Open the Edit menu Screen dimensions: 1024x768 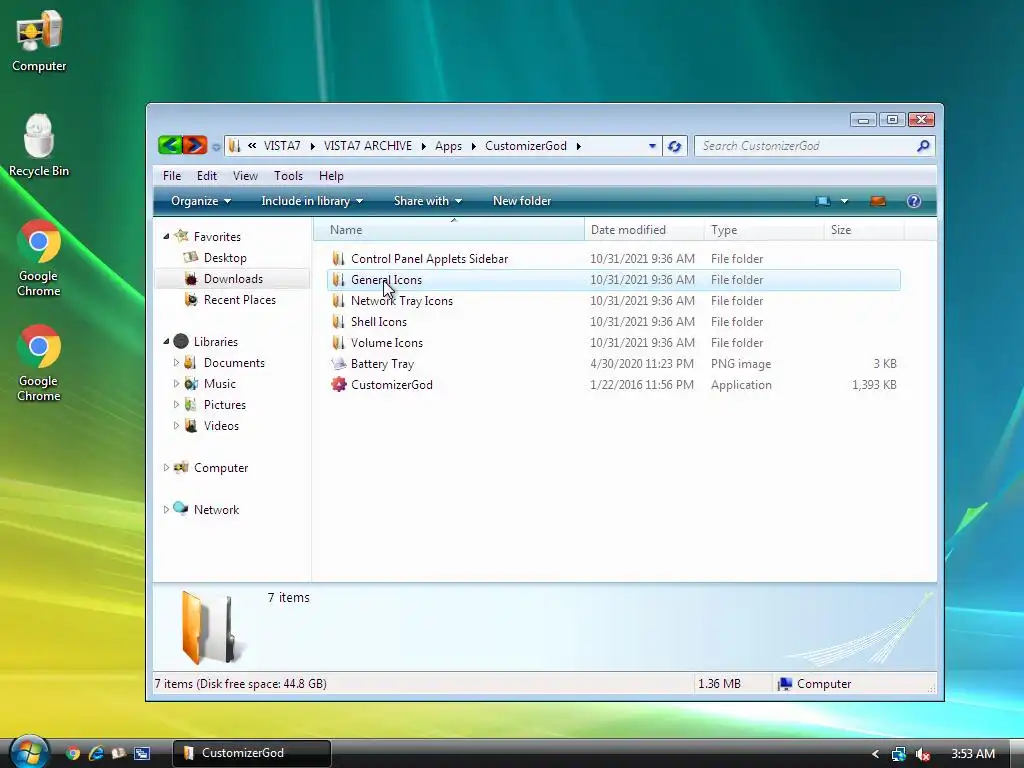coord(206,176)
